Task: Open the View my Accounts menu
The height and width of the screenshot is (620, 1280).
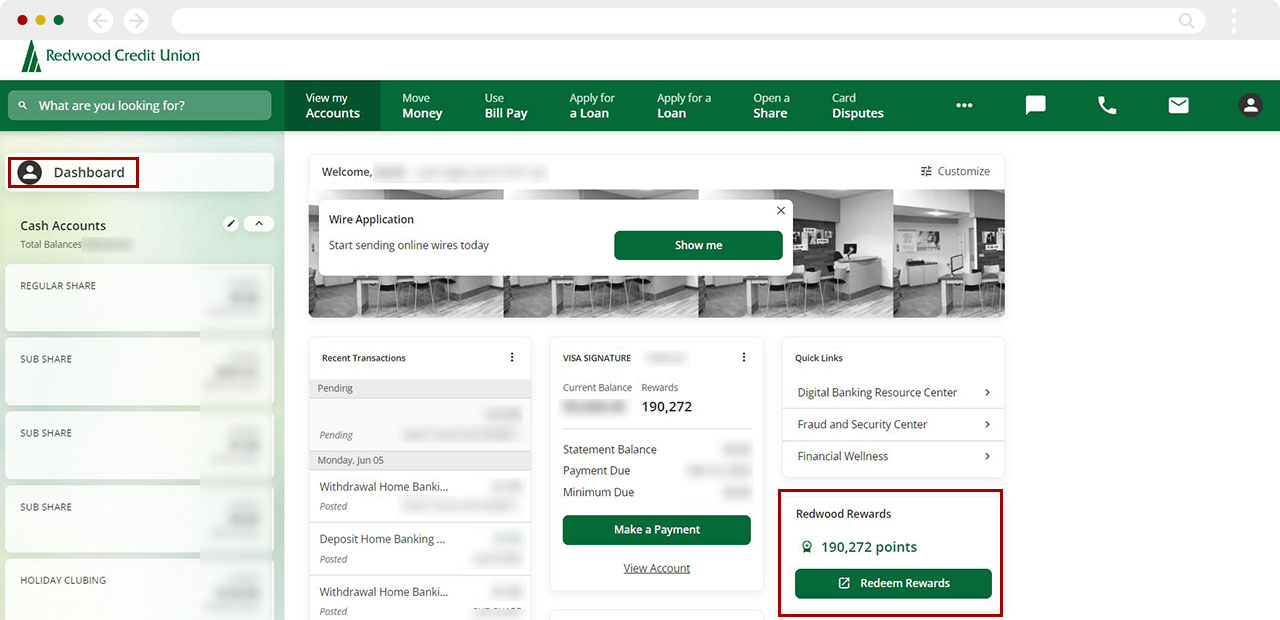Action: (x=333, y=105)
